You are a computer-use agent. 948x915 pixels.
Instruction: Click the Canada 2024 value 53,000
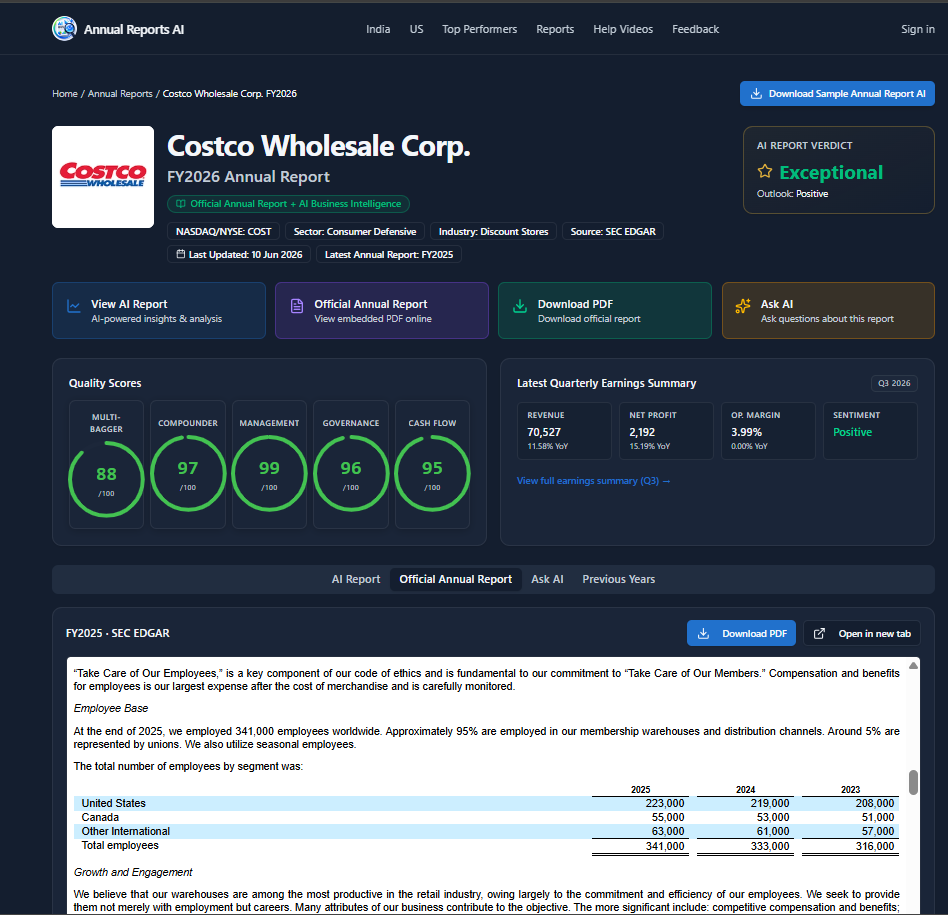(x=773, y=818)
